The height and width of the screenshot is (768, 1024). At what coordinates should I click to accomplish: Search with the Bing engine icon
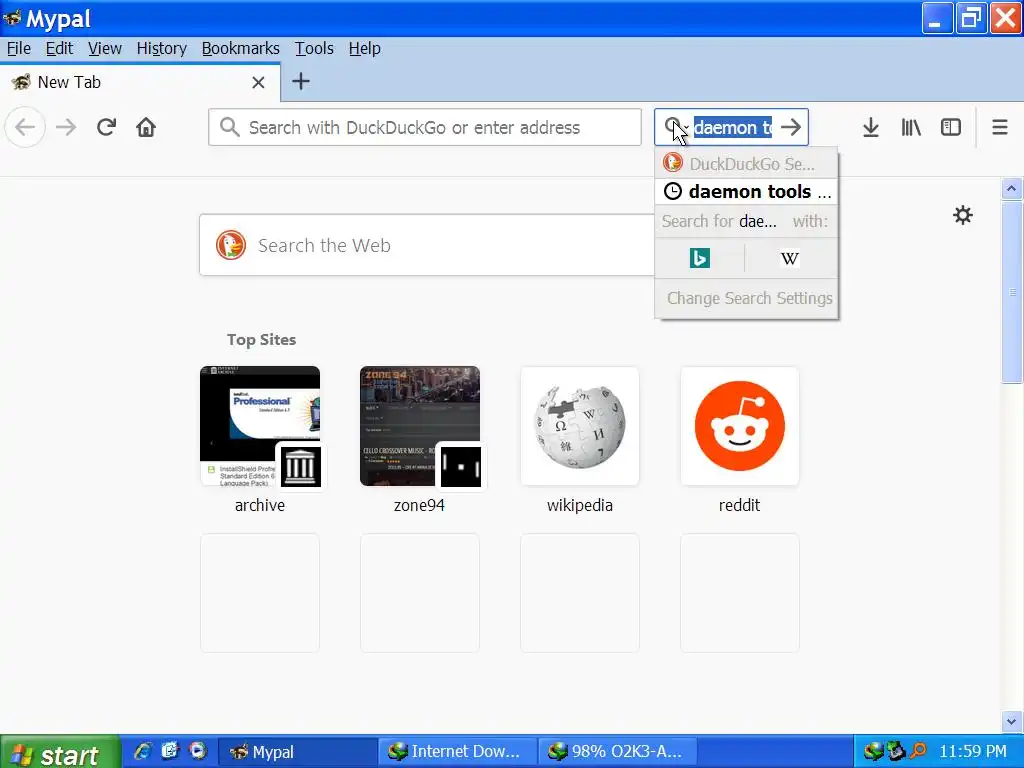click(699, 259)
